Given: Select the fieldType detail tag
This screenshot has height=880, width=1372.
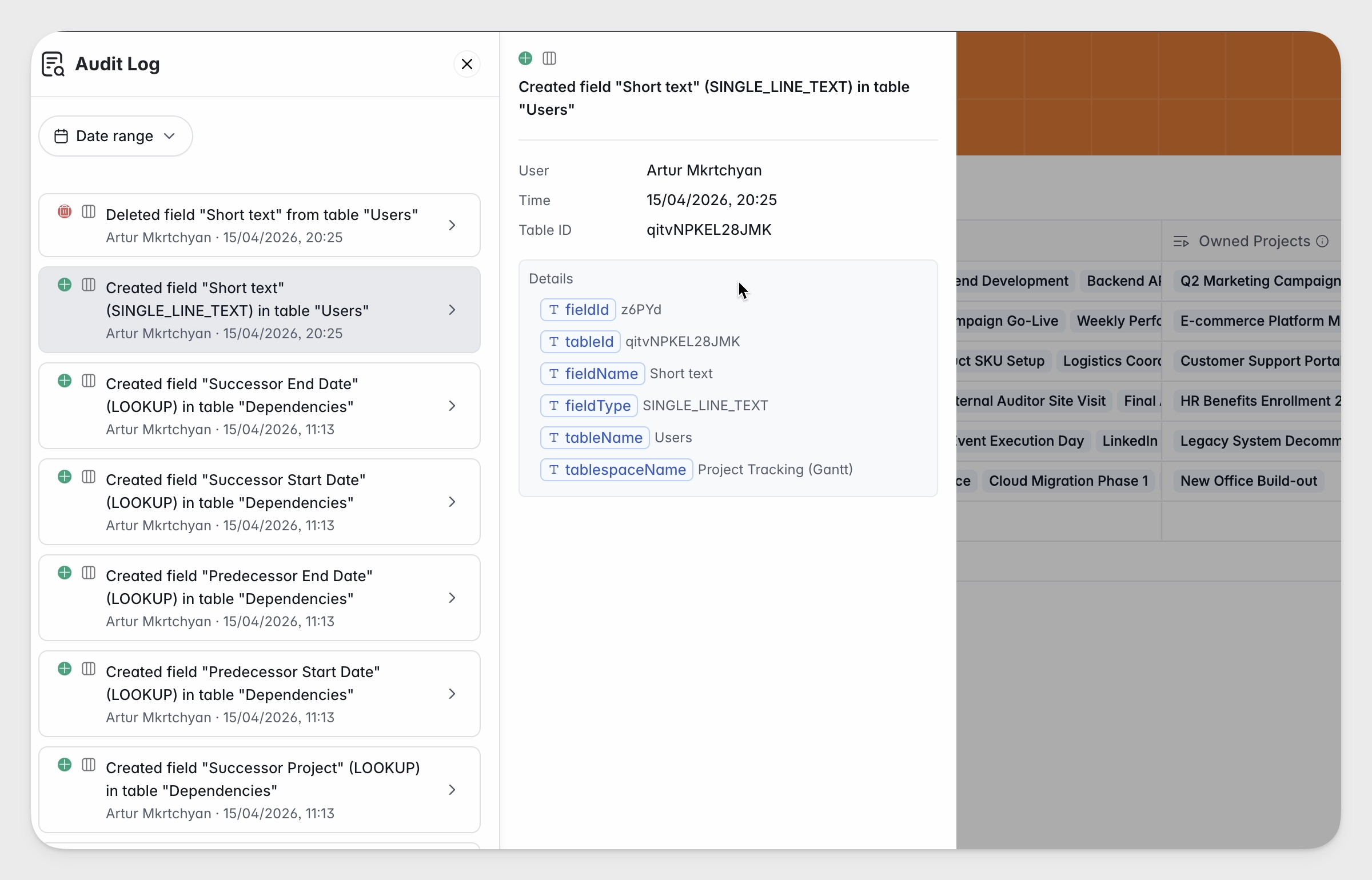Looking at the screenshot, I should [x=589, y=406].
